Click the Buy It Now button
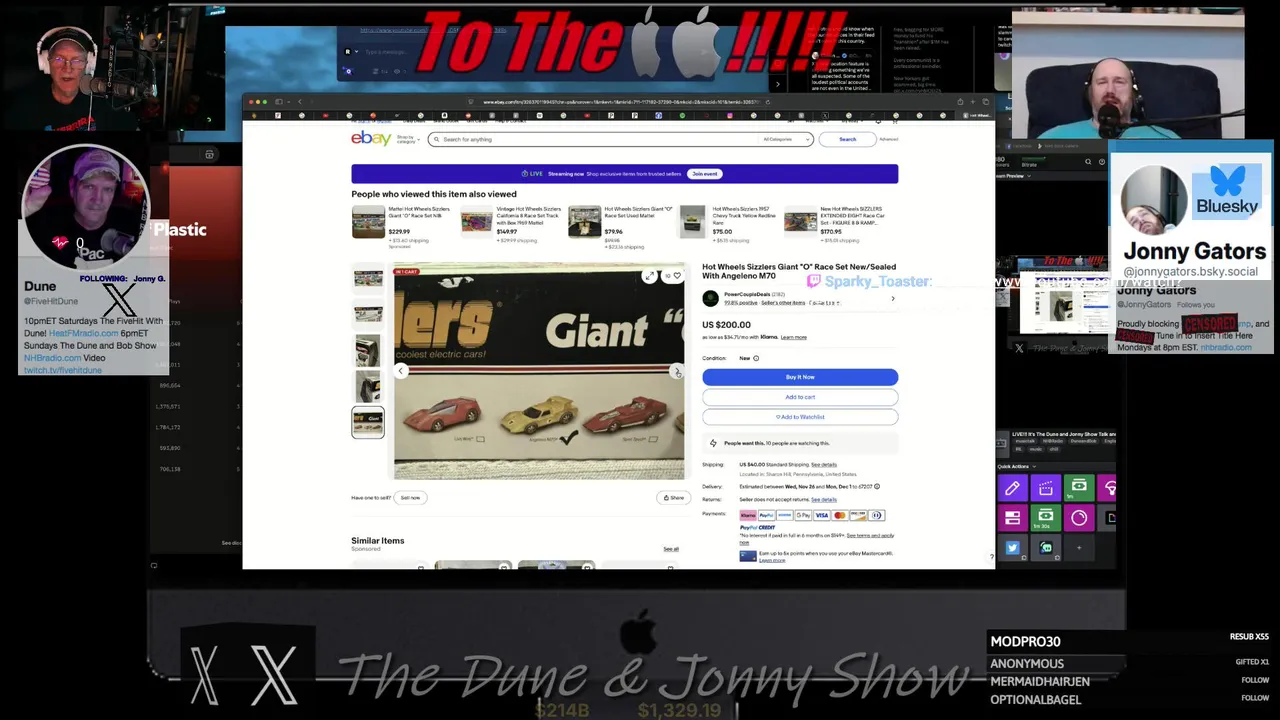The height and width of the screenshot is (720, 1280). coord(800,377)
